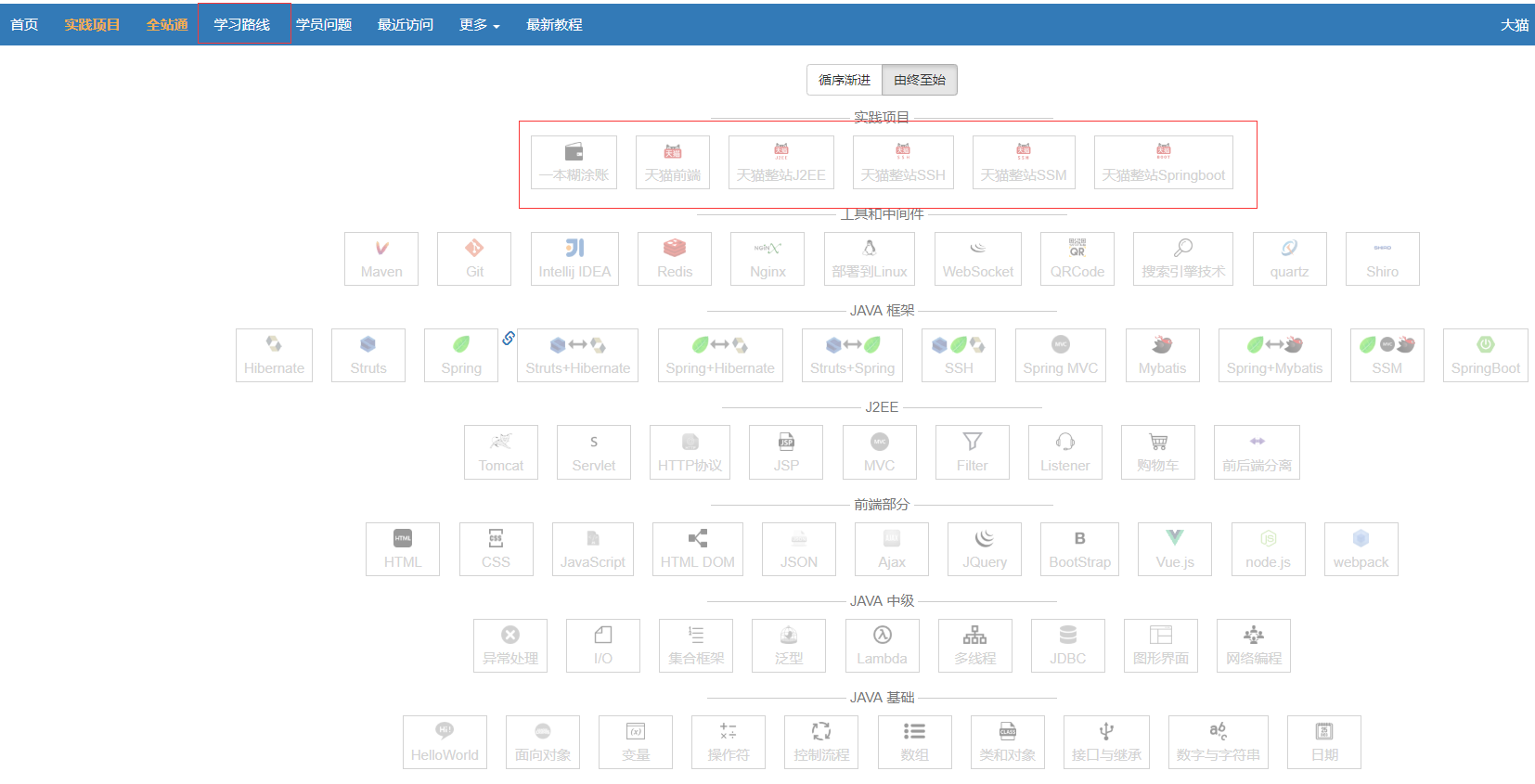Open the JQuery tutorial tile
This screenshot has width=1535, height=784.
tap(985, 549)
